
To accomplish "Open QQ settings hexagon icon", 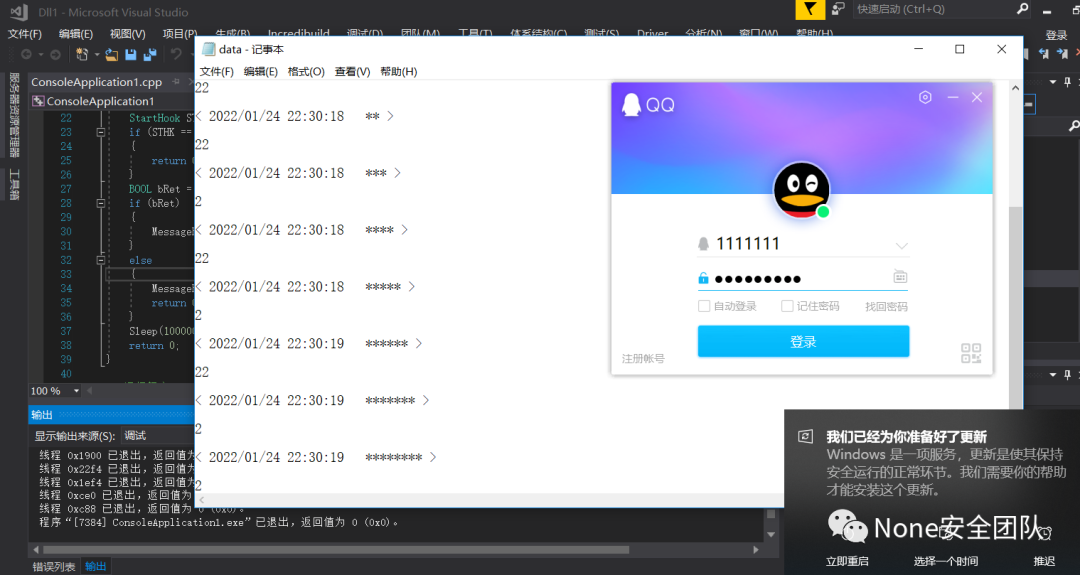I will pyautogui.click(x=925, y=97).
